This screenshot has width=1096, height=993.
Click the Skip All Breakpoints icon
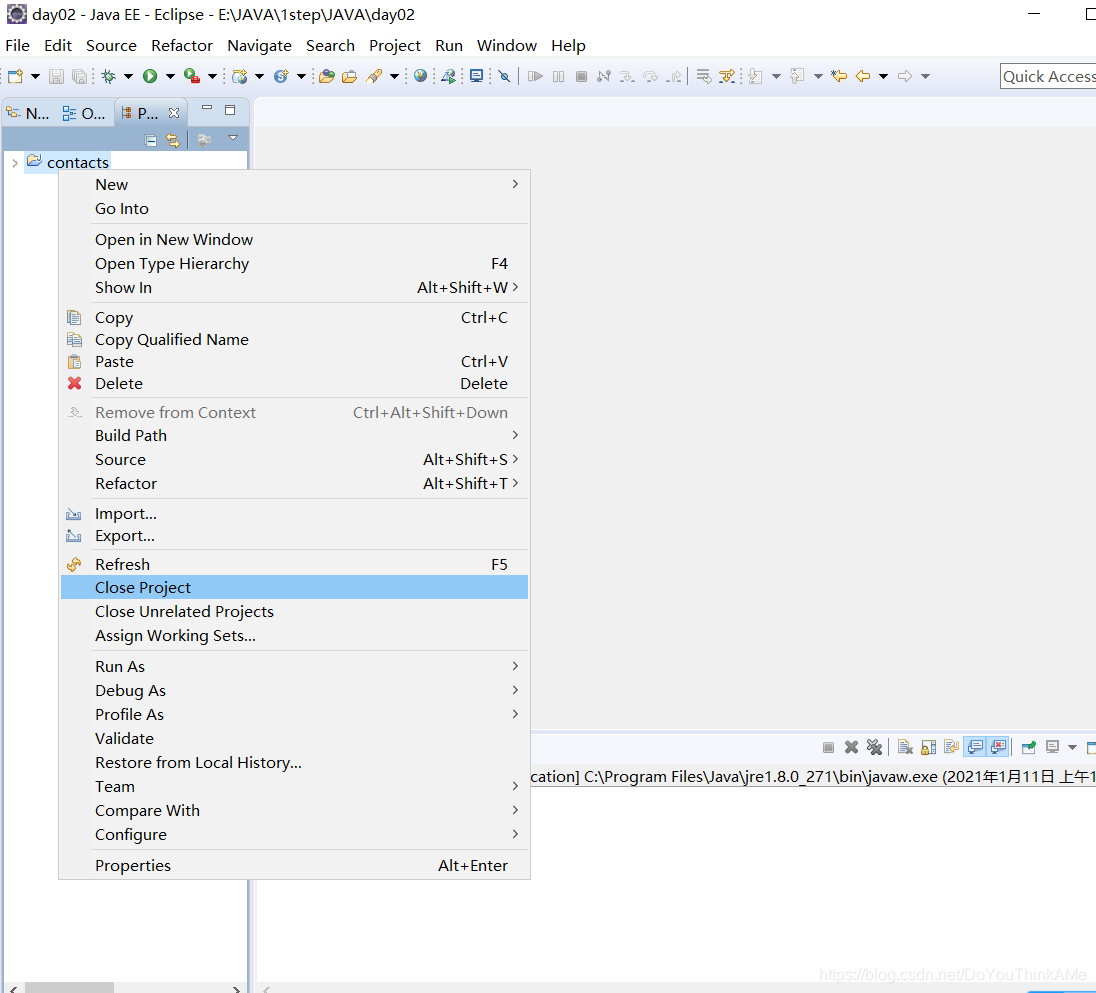[504, 76]
